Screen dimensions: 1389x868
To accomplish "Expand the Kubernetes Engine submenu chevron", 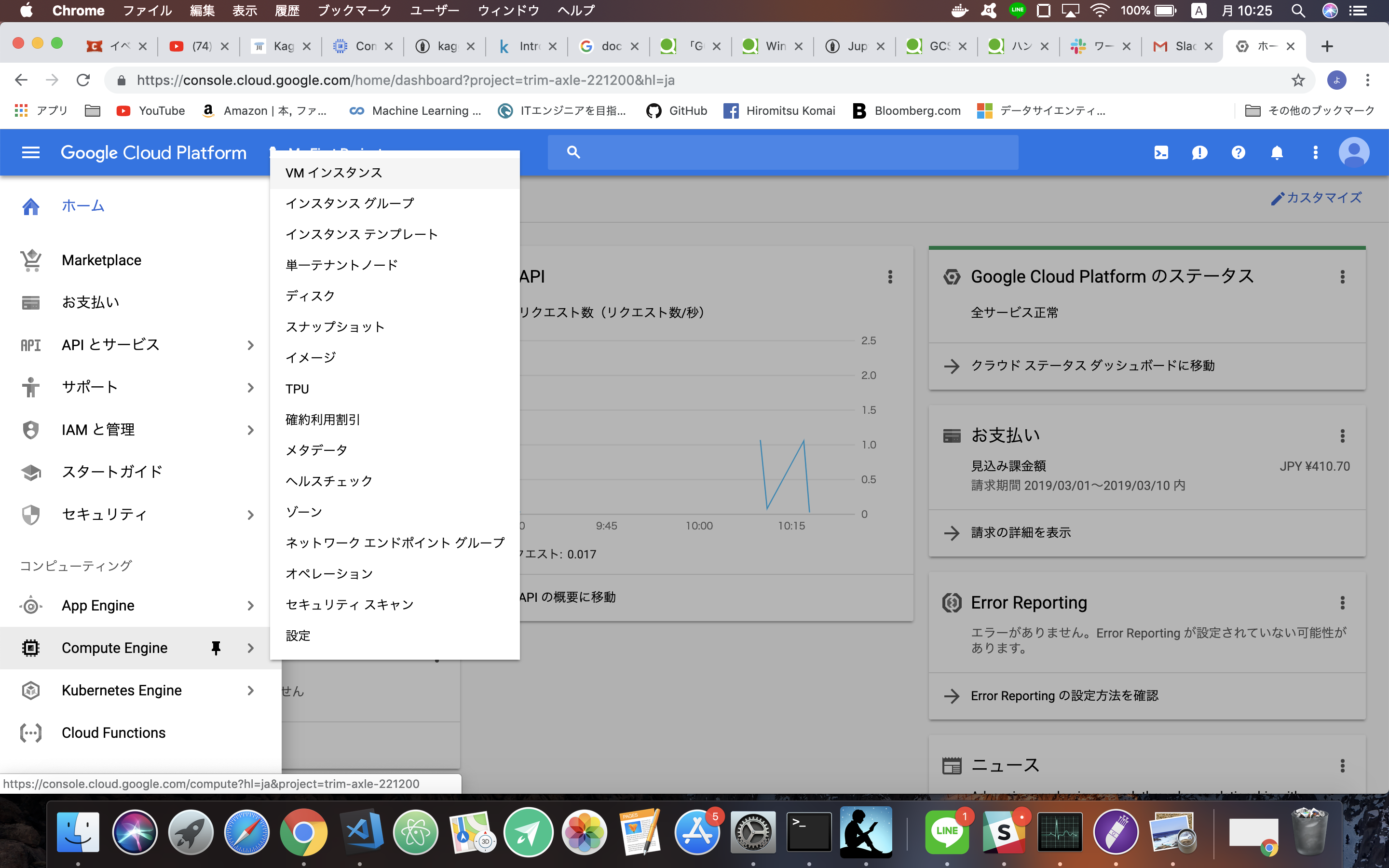I will point(250,691).
